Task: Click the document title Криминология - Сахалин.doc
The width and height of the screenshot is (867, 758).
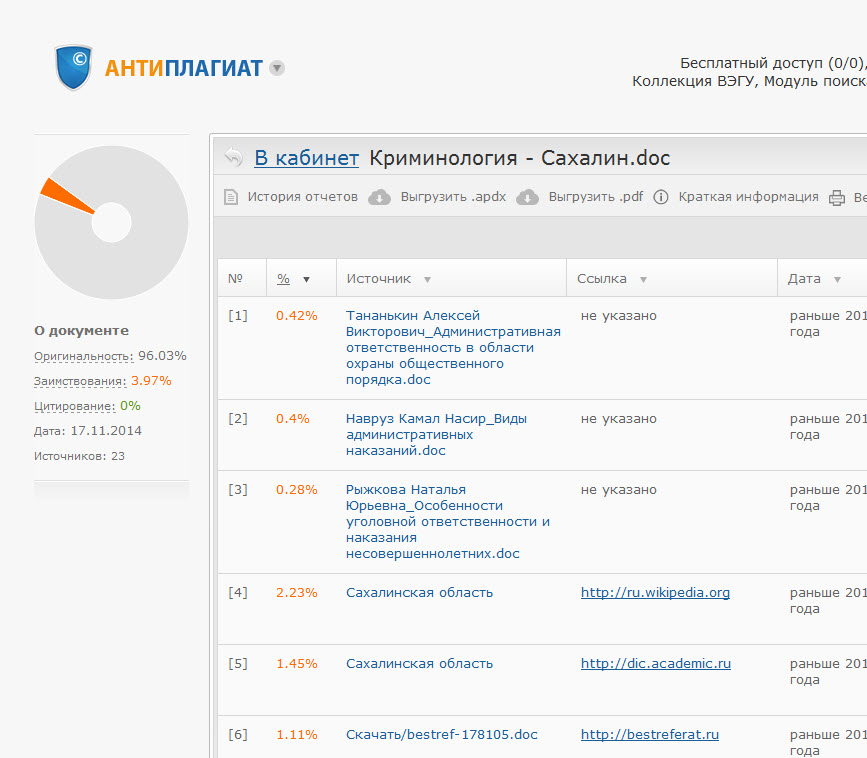Action: [520, 158]
